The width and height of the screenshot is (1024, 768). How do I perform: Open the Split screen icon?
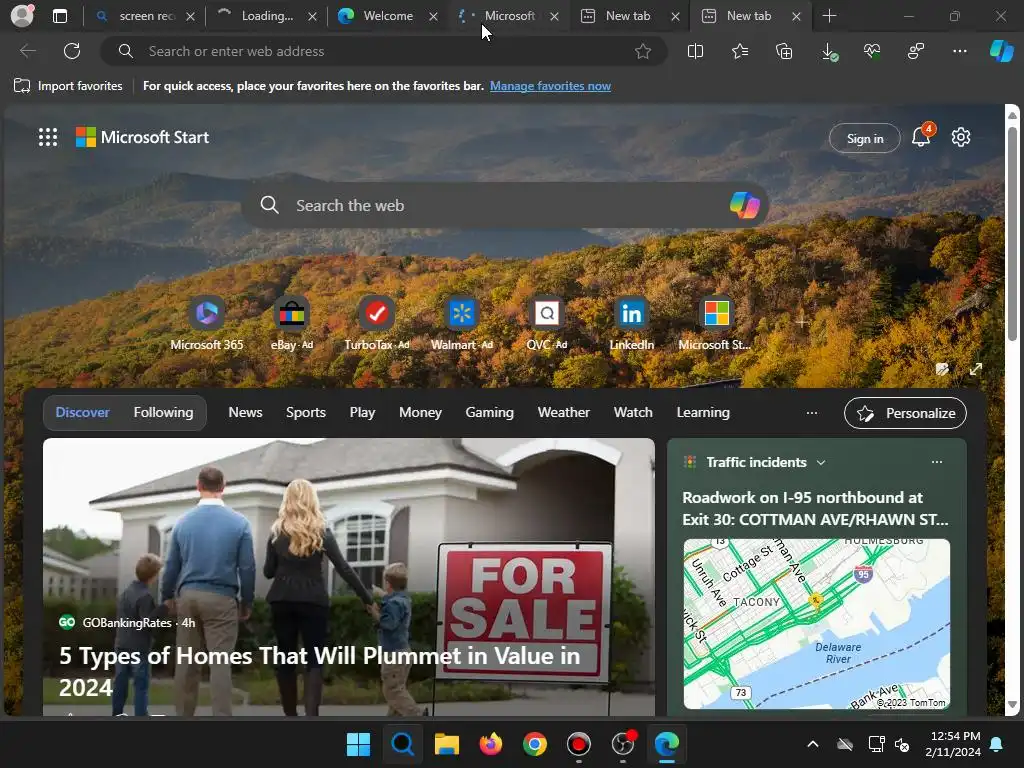[696, 51]
